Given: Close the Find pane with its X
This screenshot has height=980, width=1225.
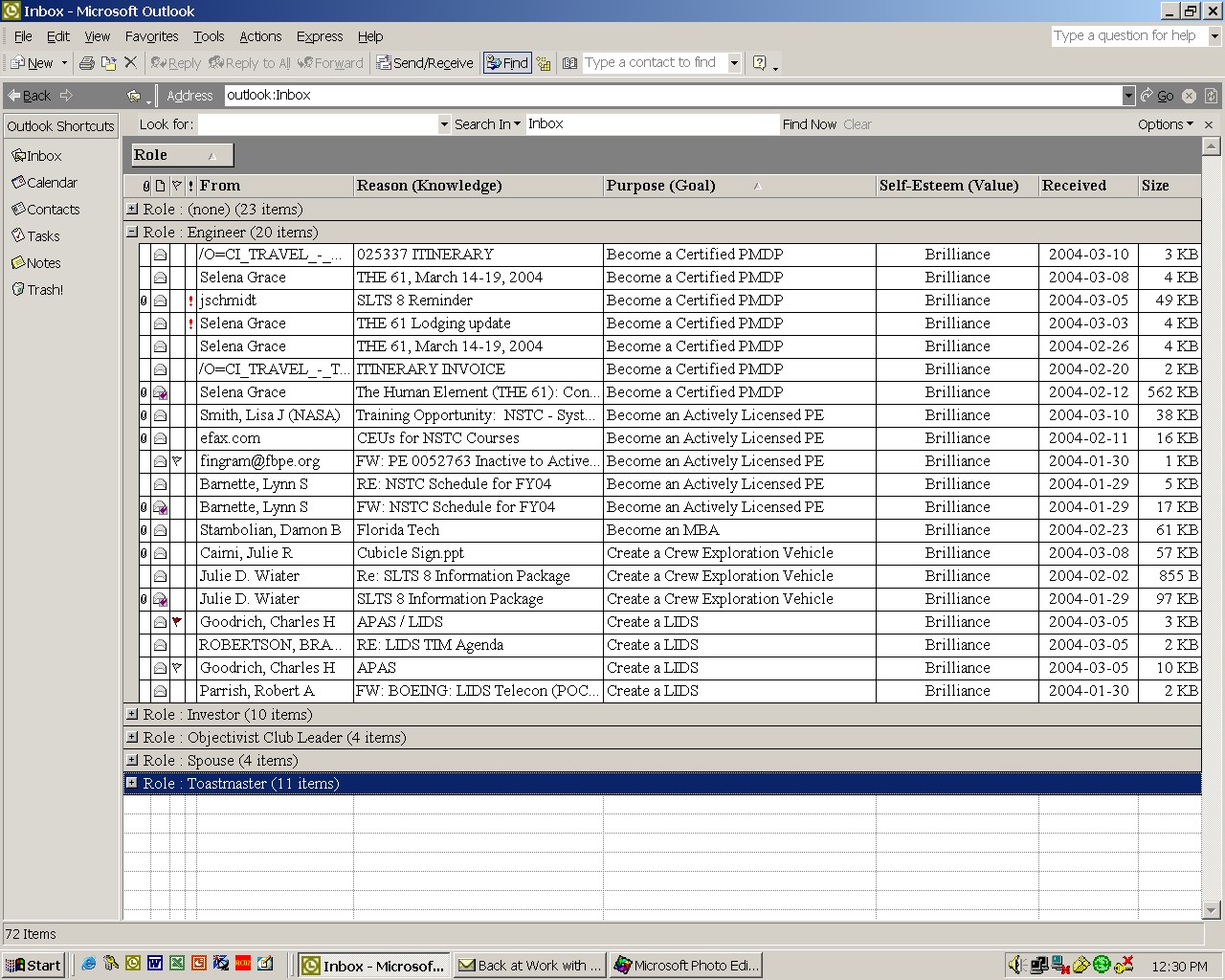Looking at the screenshot, I should [x=1209, y=124].
